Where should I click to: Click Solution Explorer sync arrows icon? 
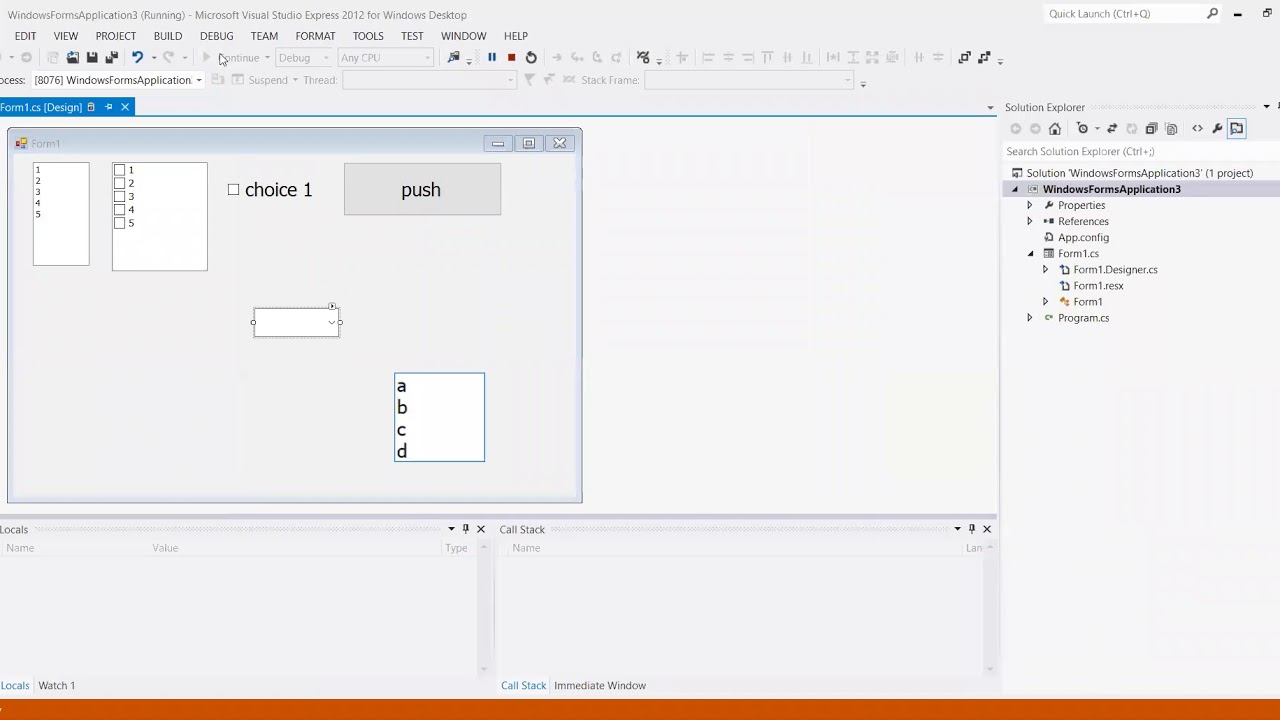point(1112,129)
